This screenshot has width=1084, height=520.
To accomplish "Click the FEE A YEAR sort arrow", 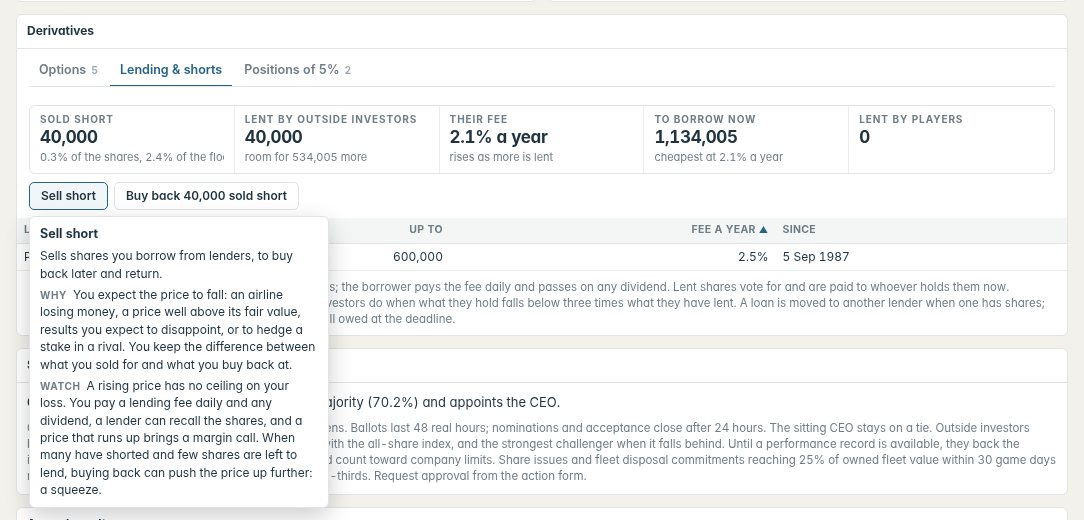I will [x=763, y=230].
